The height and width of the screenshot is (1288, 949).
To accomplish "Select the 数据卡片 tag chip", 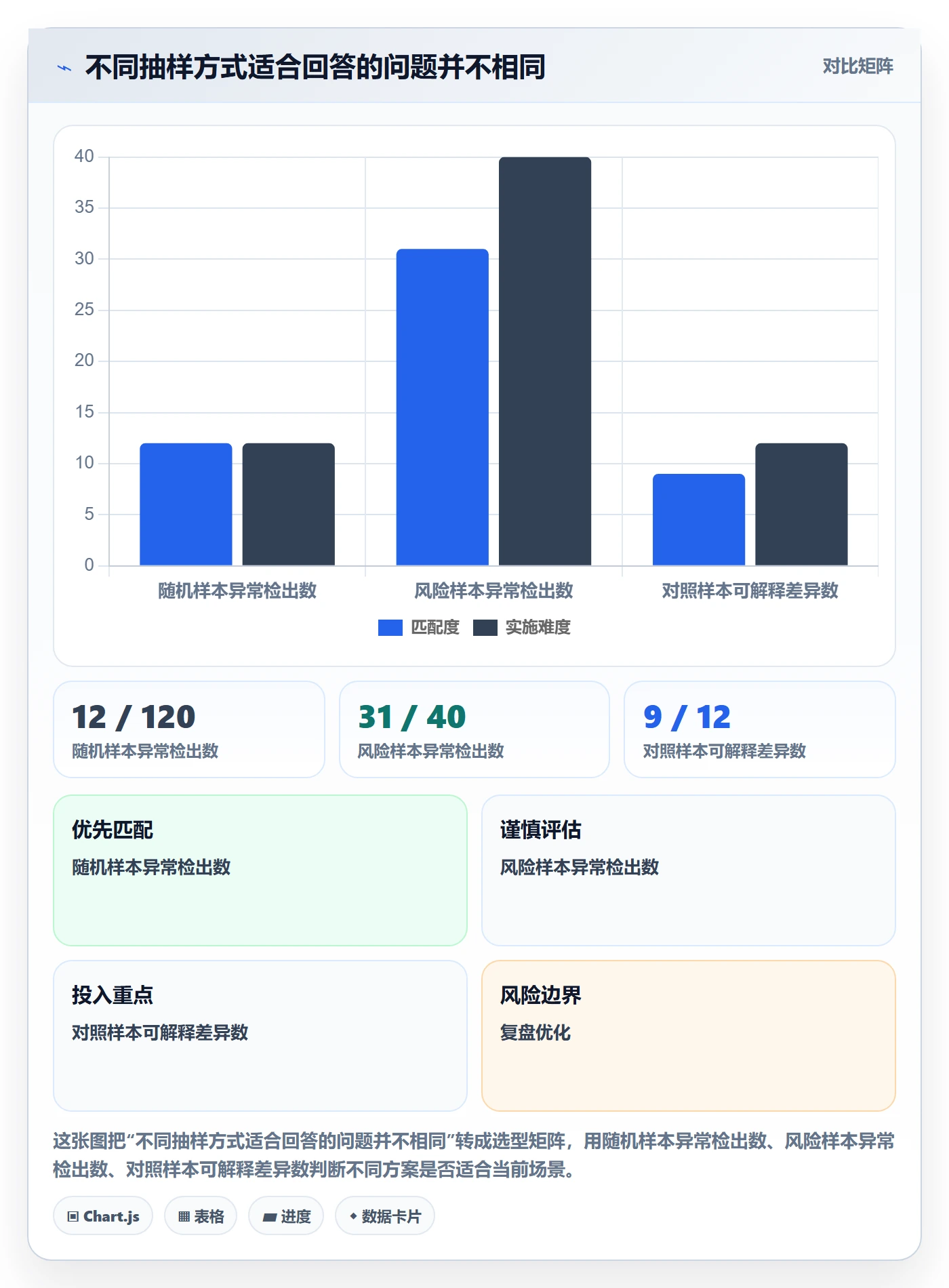I will click(385, 1216).
